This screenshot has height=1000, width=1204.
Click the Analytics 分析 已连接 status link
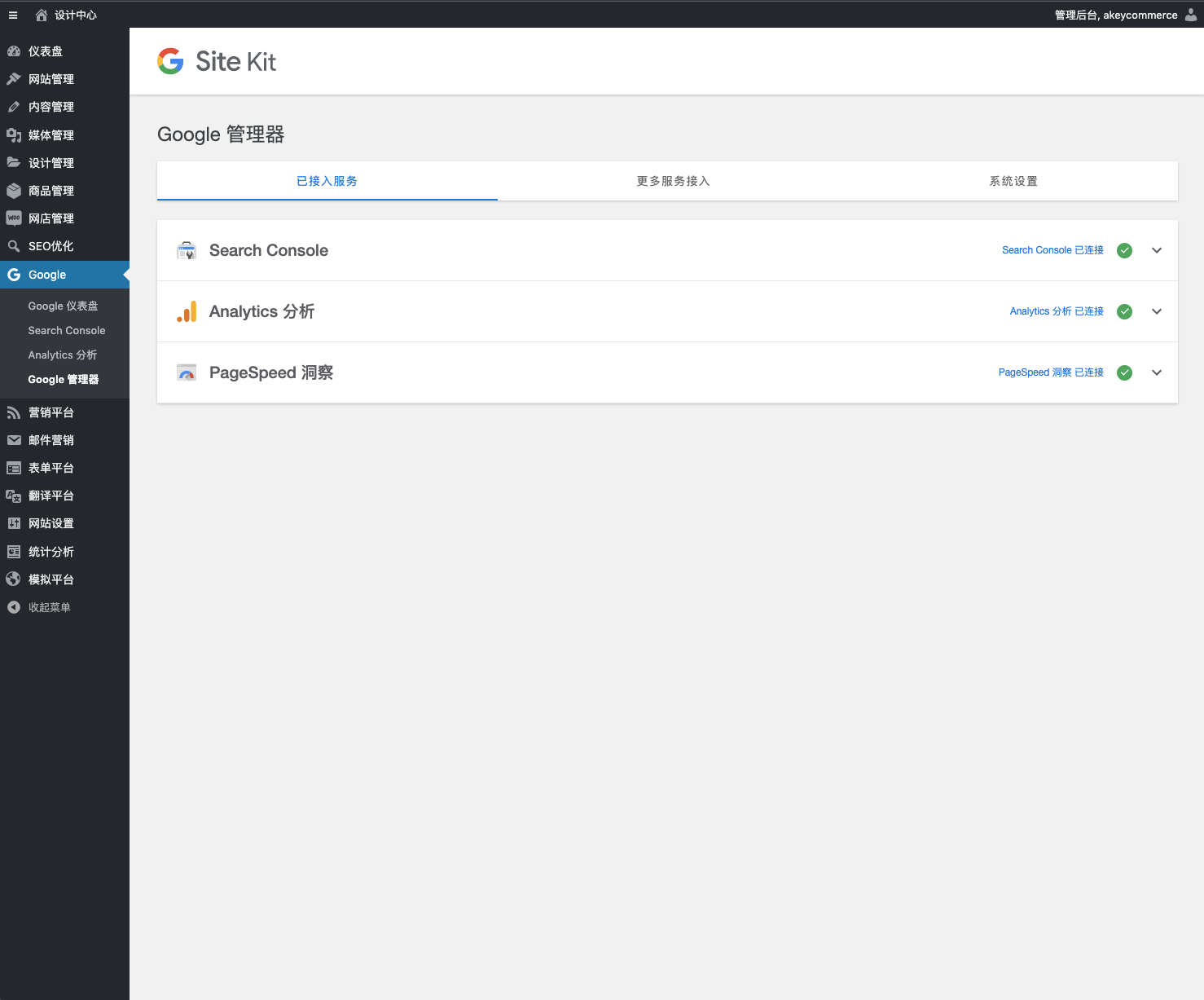click(x=1057, y=311)
